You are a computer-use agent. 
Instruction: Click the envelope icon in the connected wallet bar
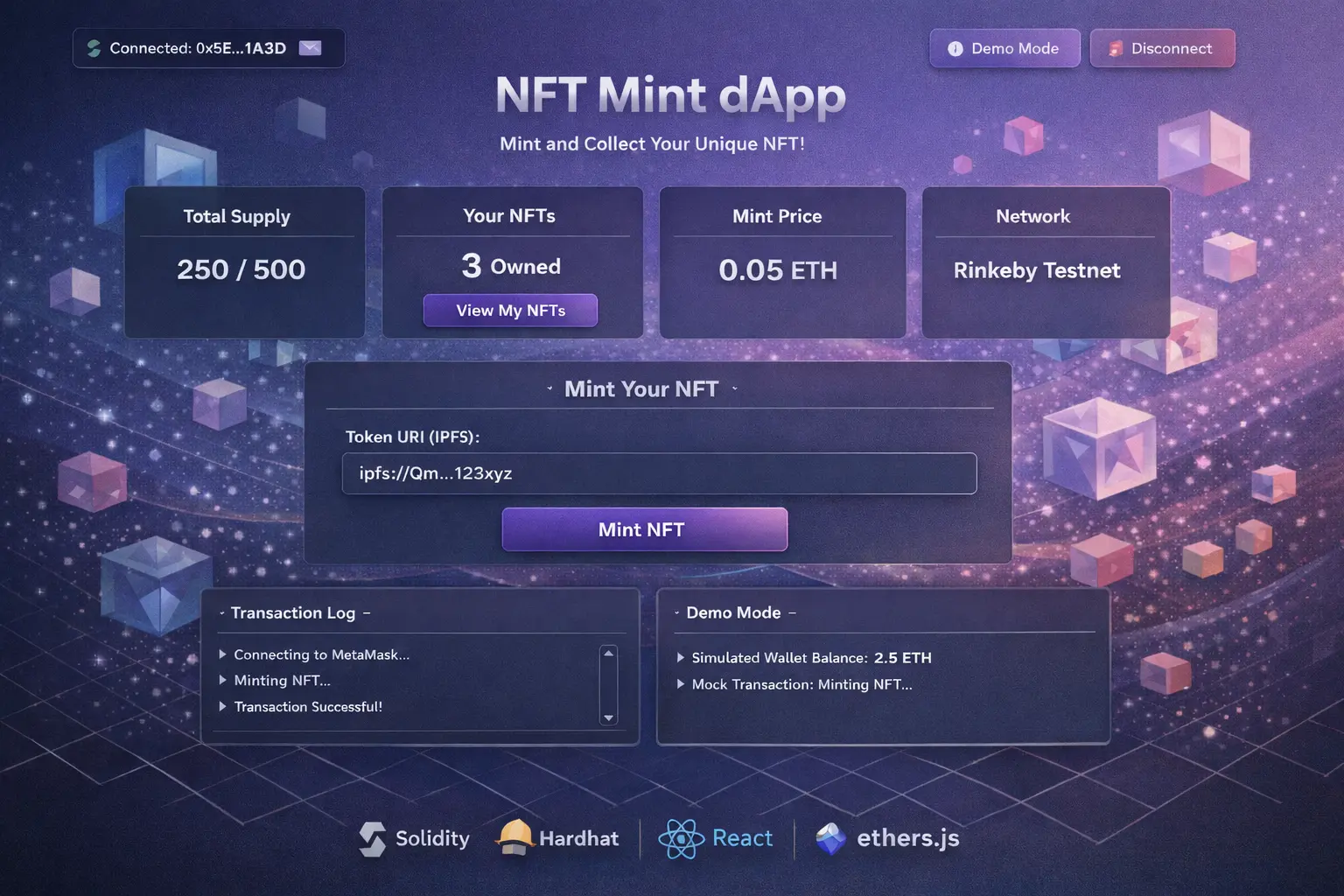(x=311, y=48)
